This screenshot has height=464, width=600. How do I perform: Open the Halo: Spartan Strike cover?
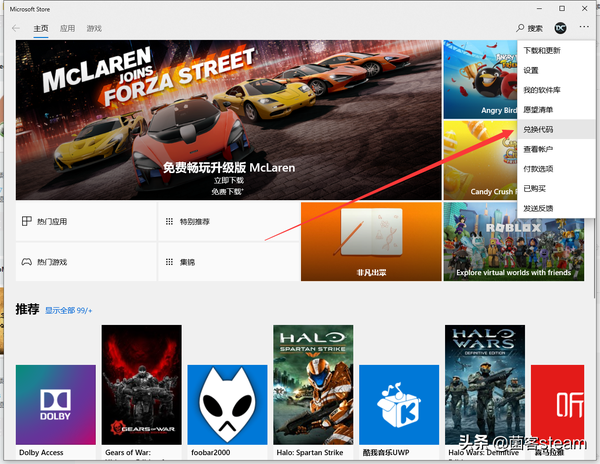click(x=313, y=384)
